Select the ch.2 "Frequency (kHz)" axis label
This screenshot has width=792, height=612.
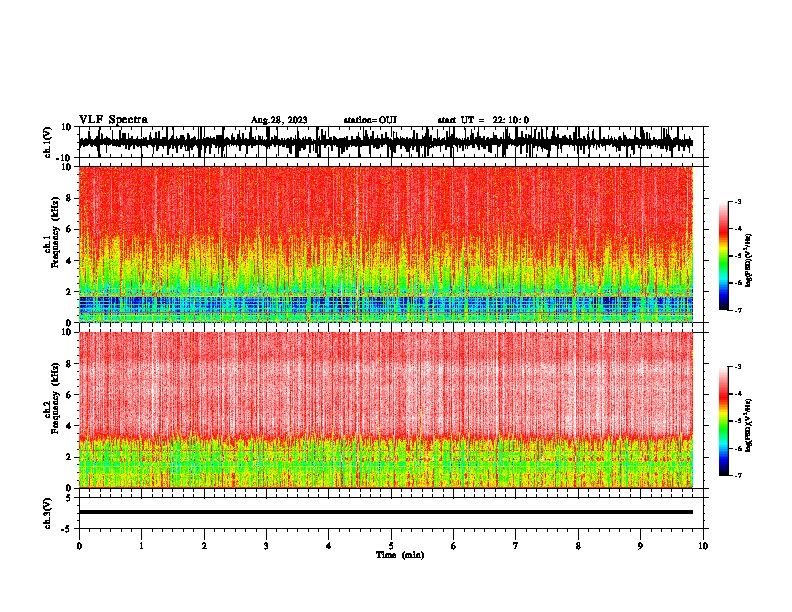coord(55,398)
